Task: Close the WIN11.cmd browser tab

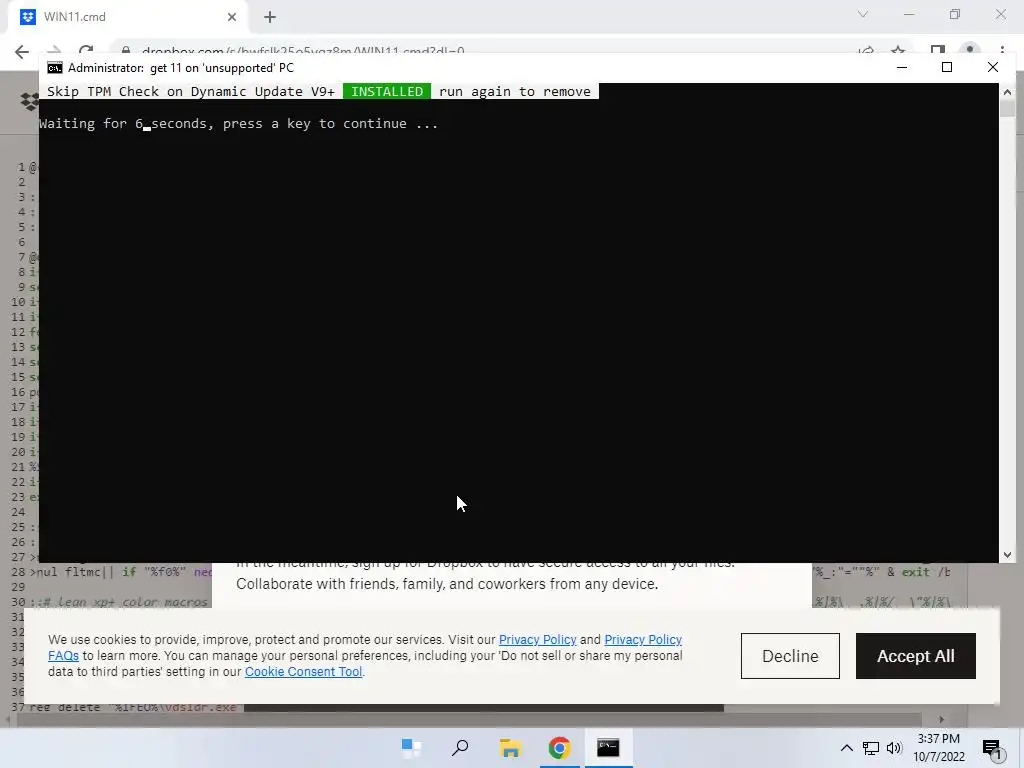Action: (232, 17)
